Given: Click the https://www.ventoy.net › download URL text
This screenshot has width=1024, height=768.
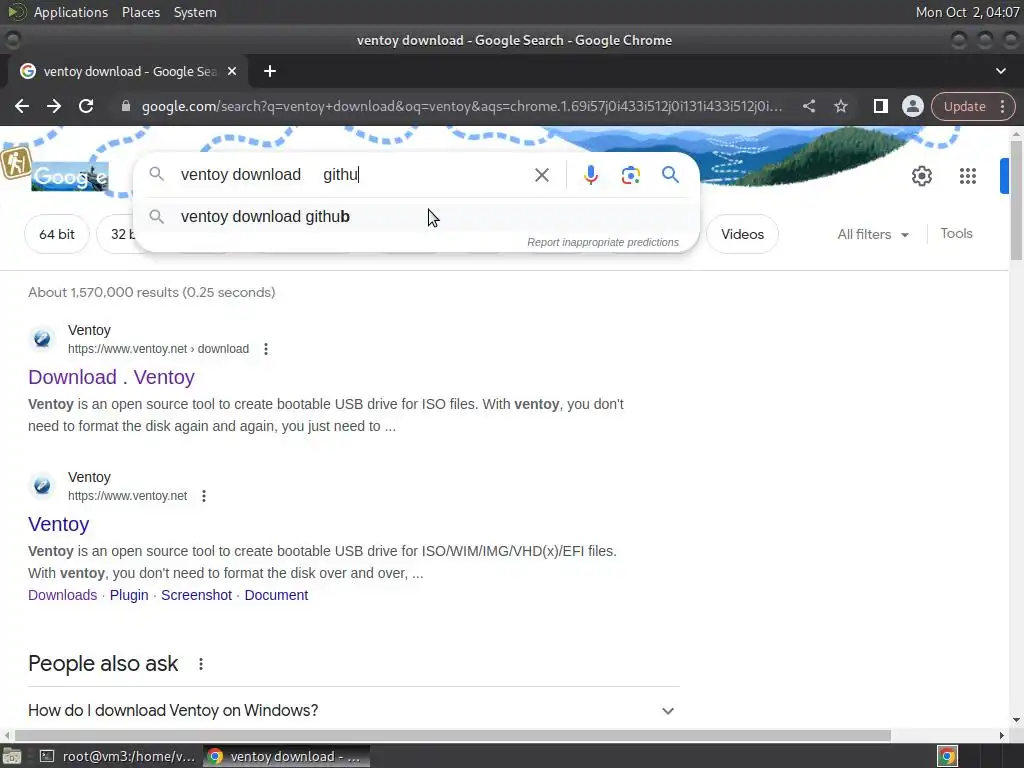Looking at the screenshot, I should [x=158, y=349].
